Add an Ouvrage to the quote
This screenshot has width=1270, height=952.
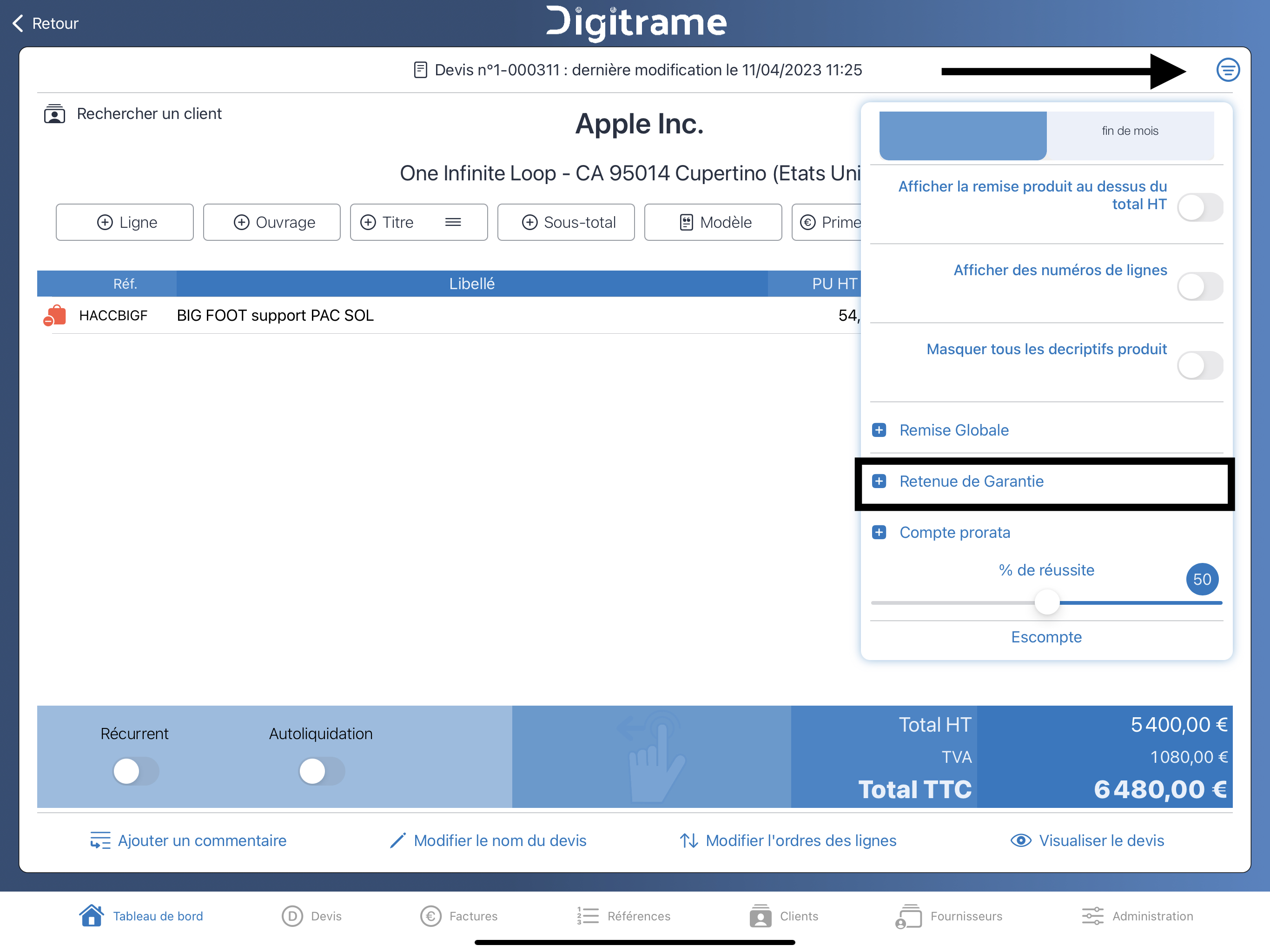pyautogui.click(x=271, y=222)
